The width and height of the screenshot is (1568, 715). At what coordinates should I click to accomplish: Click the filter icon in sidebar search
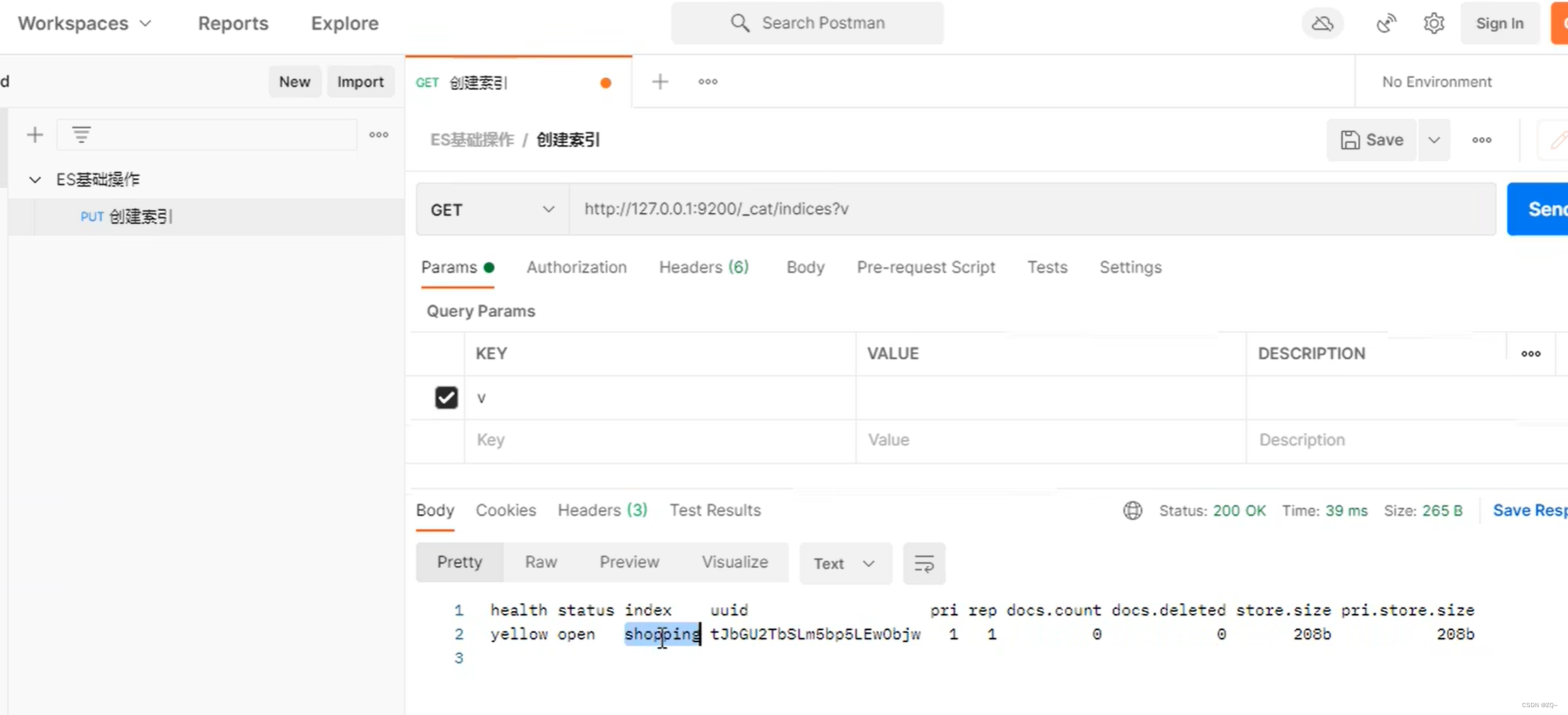(x=81, y=134)
